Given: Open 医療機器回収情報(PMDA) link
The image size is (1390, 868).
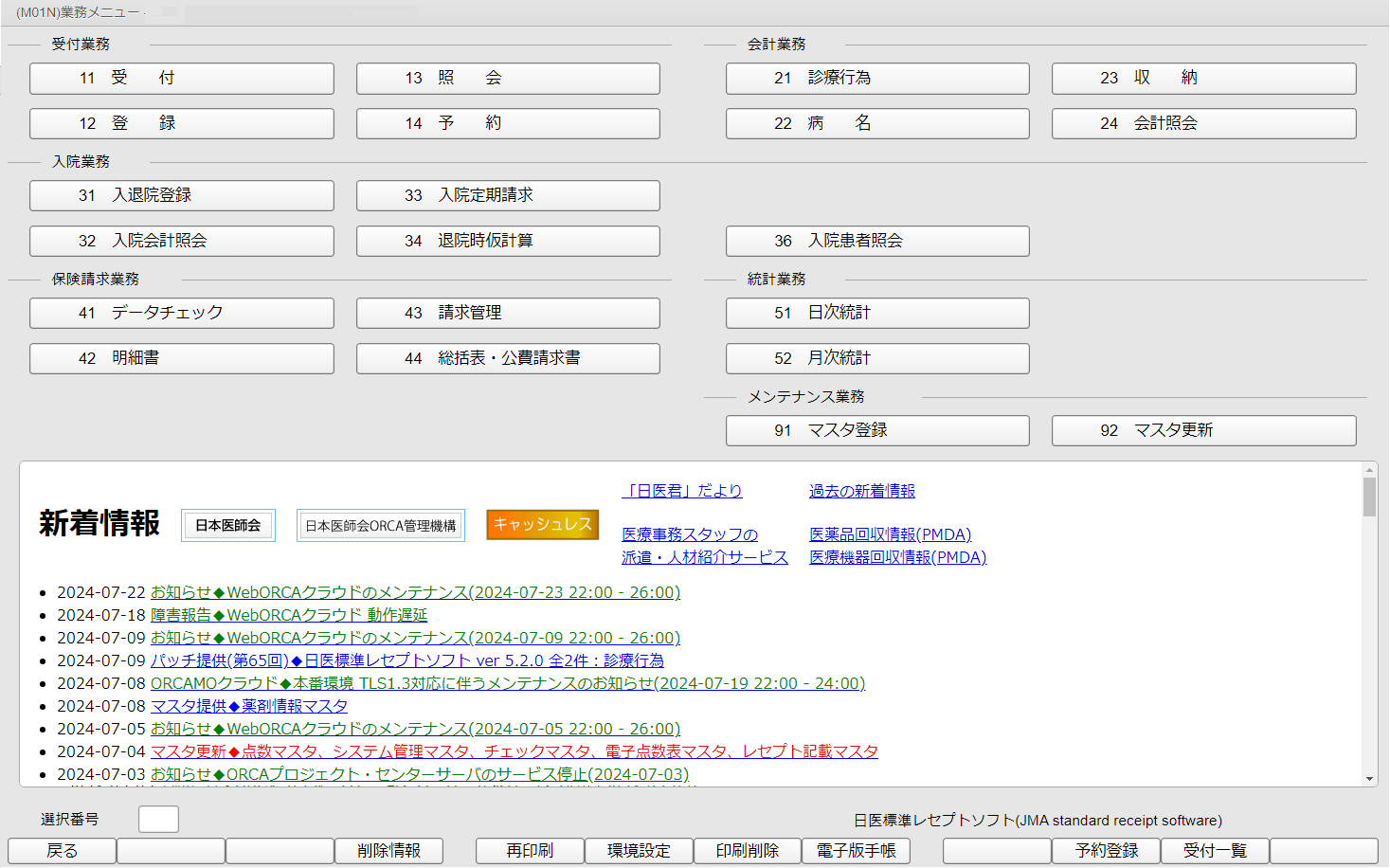Looking at the screenshot, I should coord(898,557).
